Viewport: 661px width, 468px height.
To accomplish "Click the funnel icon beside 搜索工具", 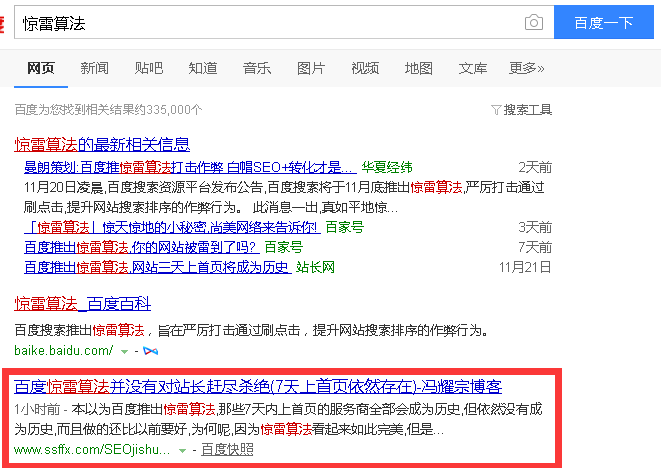I will click(x=496, y=110).
